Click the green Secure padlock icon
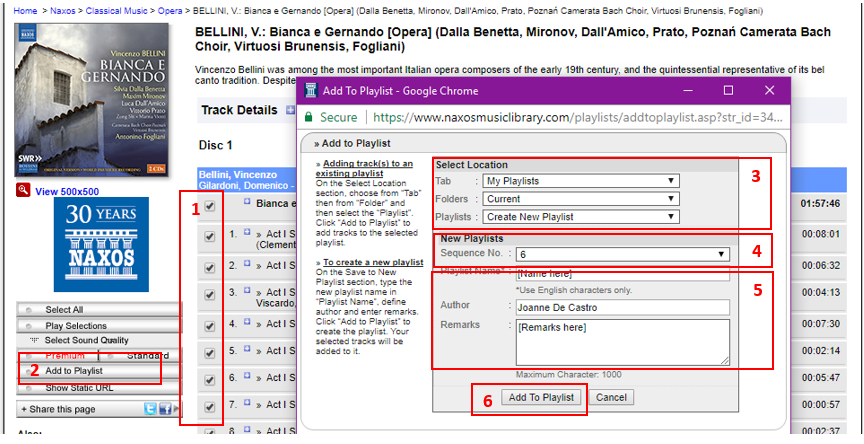864x444 pixels. (309, 117)
